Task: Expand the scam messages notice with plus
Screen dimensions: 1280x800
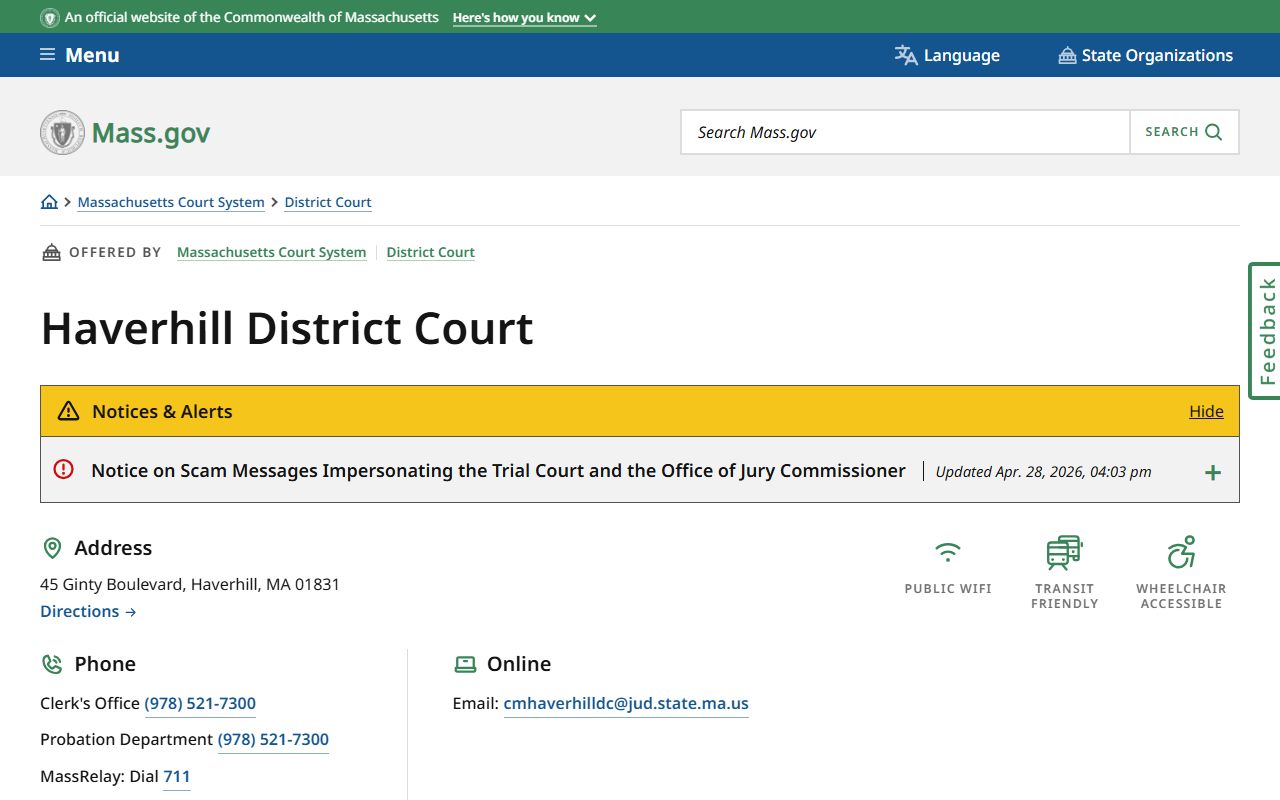Action: (1213, 472)
